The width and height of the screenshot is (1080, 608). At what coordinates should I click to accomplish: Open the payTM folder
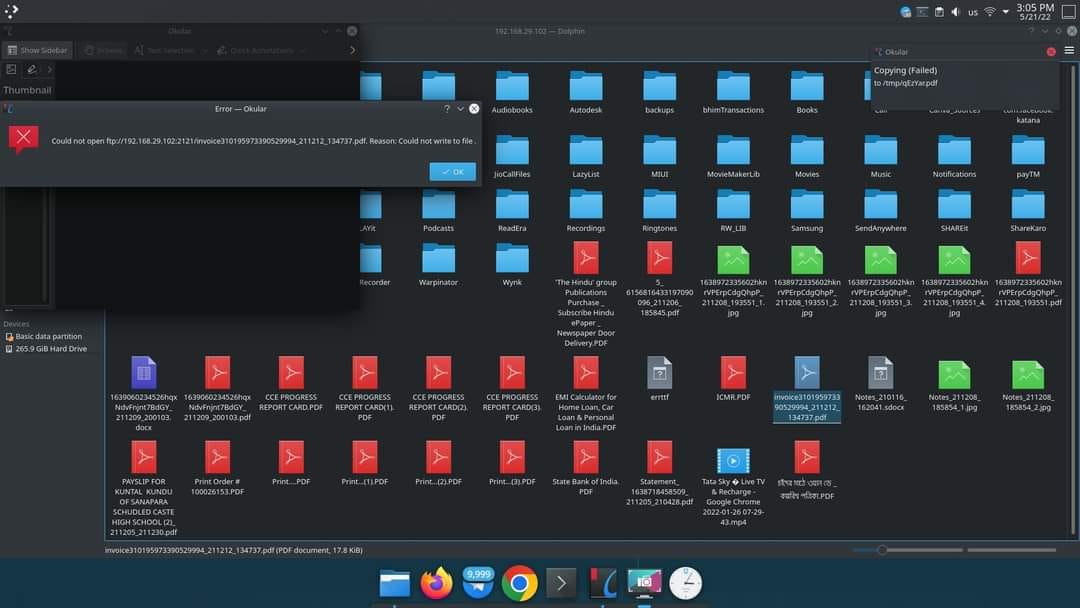(1028, 156)
